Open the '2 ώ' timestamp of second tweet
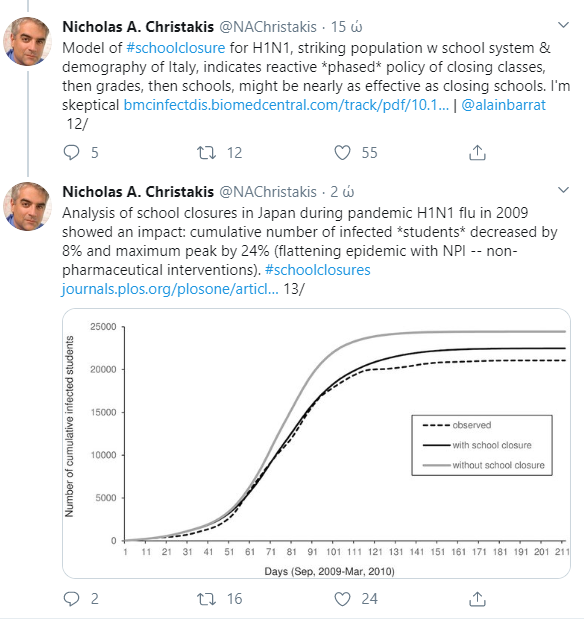584x624 pixels. (342, 192)
